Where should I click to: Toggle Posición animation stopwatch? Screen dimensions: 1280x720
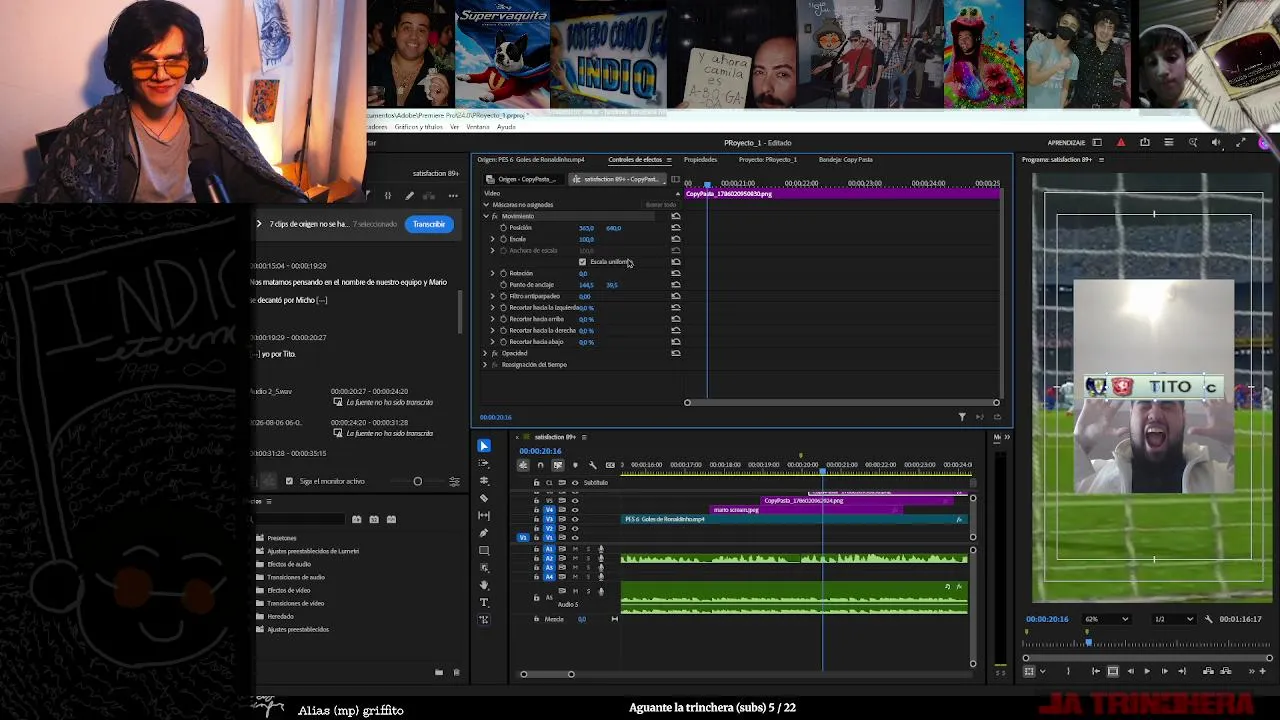pos(503,228)
